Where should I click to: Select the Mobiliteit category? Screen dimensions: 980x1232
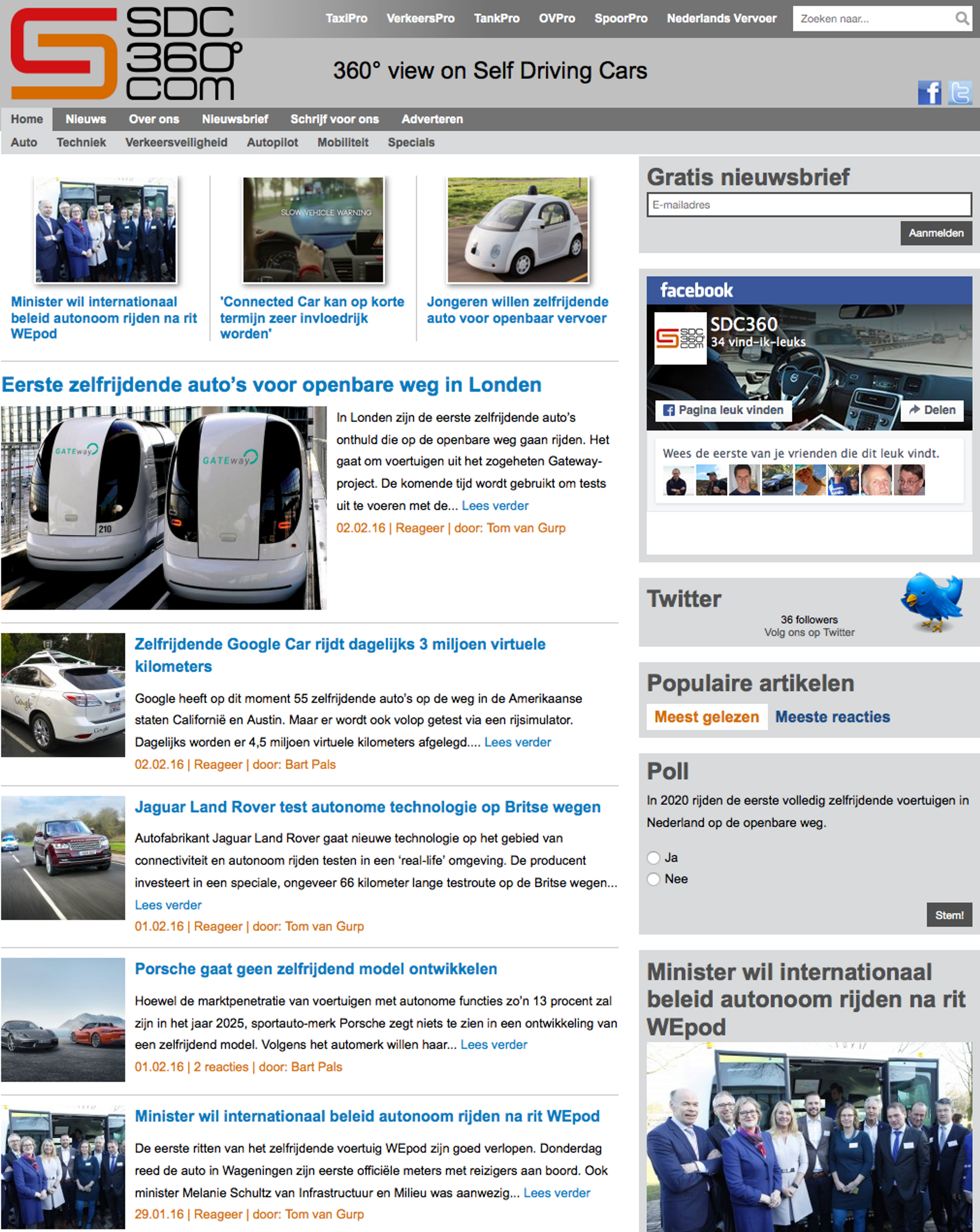click(343, 142)
